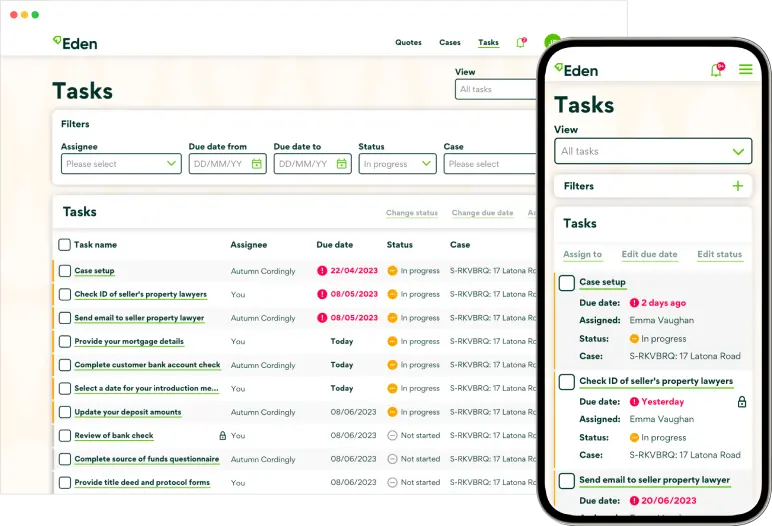Viewport: 772px width, 526px height.
Task: Tick phone checkbox for Send email to seller
Action: point(567,481)
